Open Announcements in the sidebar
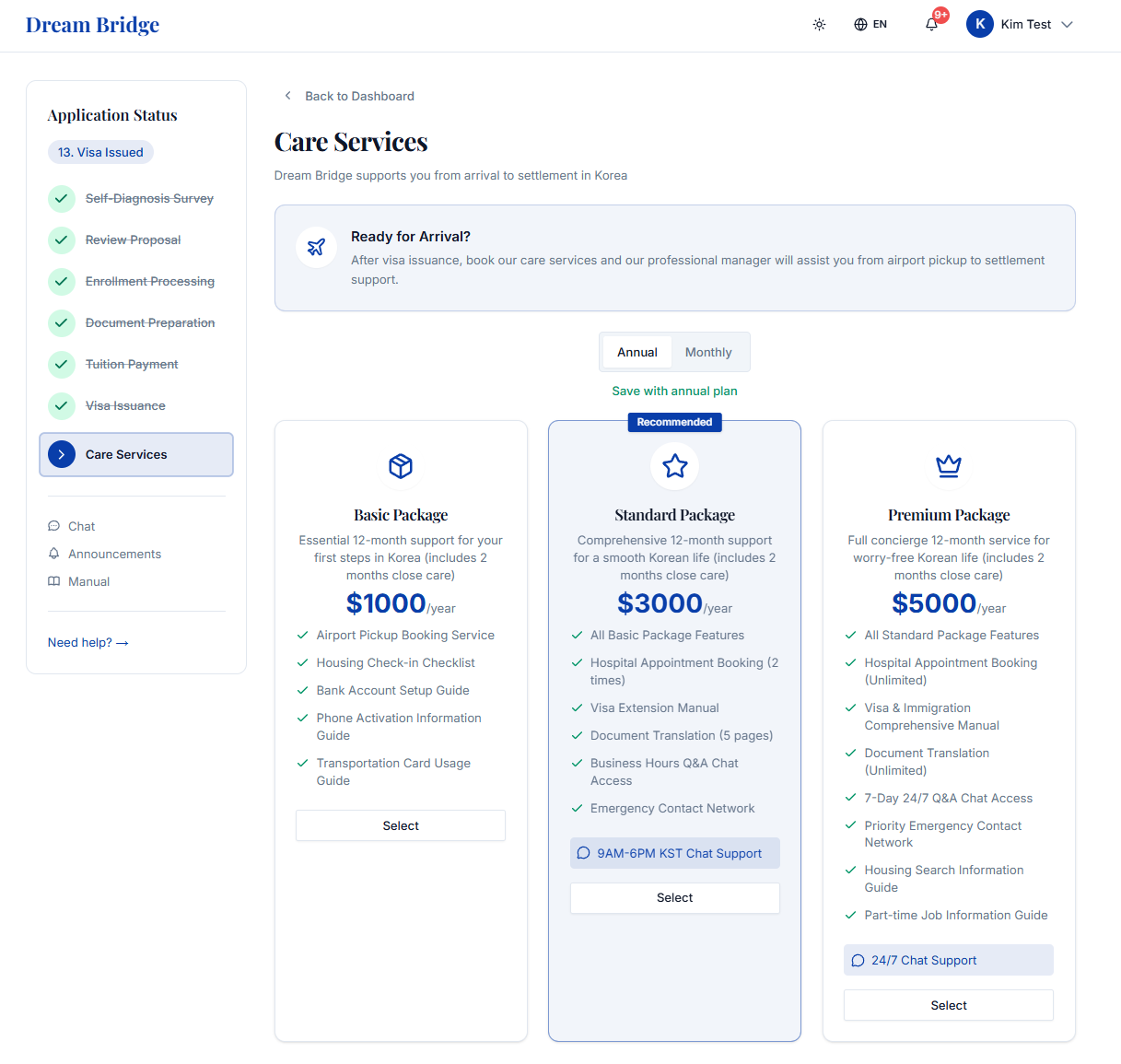The height and width of the screenshot is (1064, 1121). [x=105, y=554]
